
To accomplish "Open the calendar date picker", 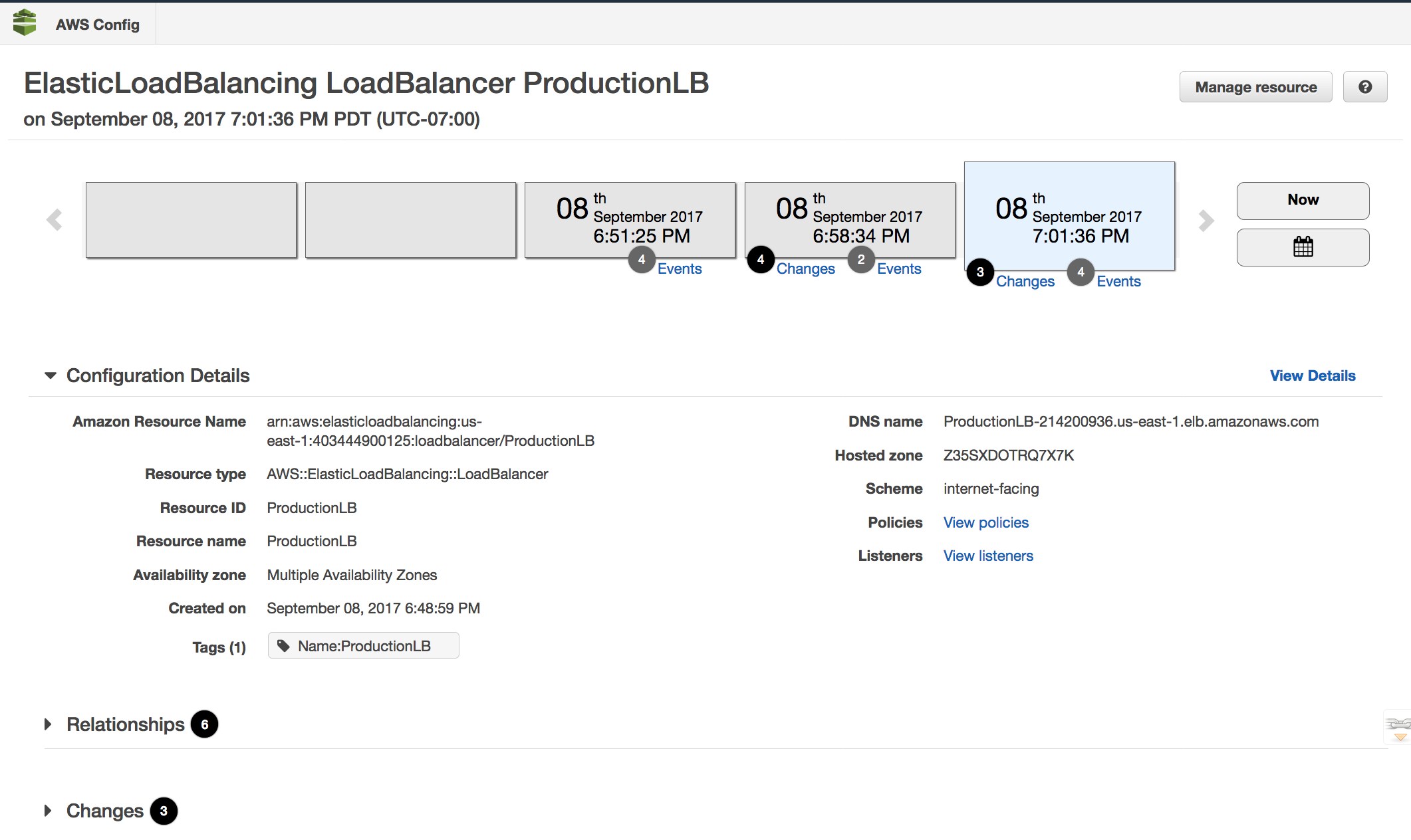I will point(1302,247).
